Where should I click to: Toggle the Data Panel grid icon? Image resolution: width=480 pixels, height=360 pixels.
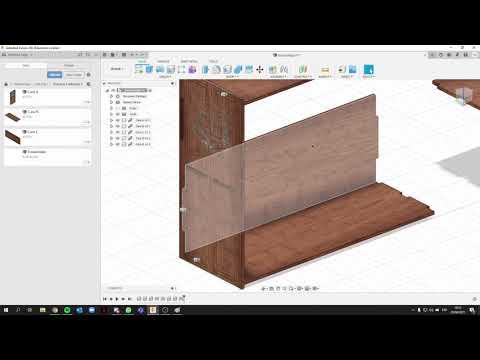(105, 54)
